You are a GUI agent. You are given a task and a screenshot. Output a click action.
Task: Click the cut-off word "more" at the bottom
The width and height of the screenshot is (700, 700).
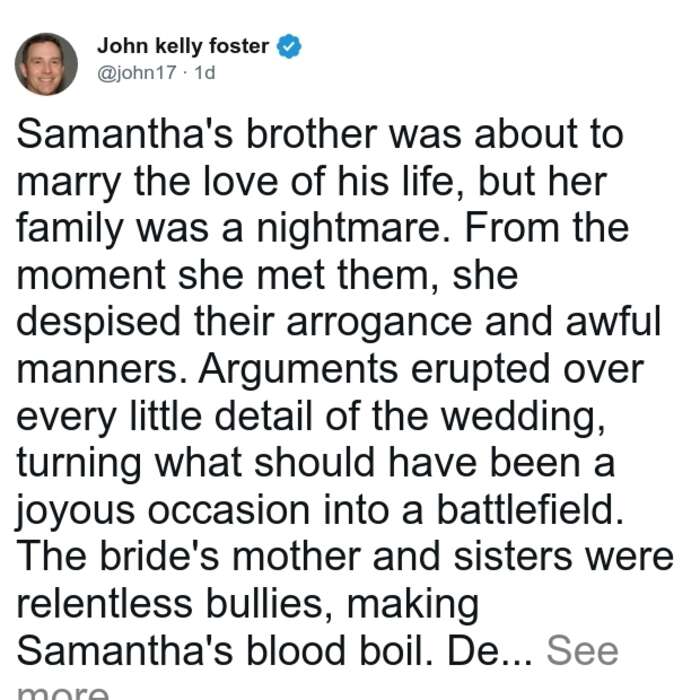pyautogui.click(x=62, y=692)
